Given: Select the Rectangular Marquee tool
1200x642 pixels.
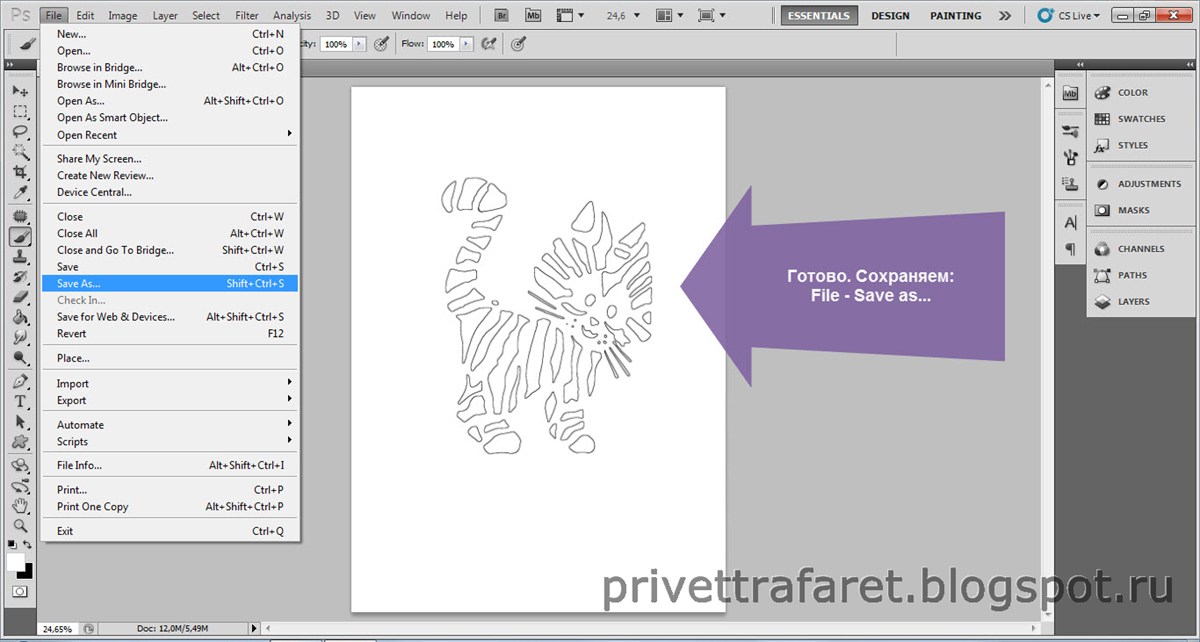Looking at the screenshot, I should (x=20, y=111).
